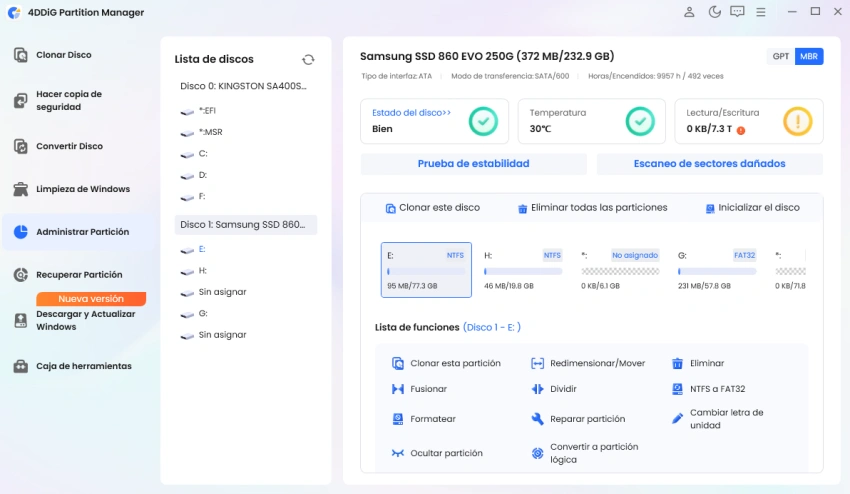This screenshot has height=494, width=850.
Task: Click Clonar este disco
Action: tap(433, 208)
